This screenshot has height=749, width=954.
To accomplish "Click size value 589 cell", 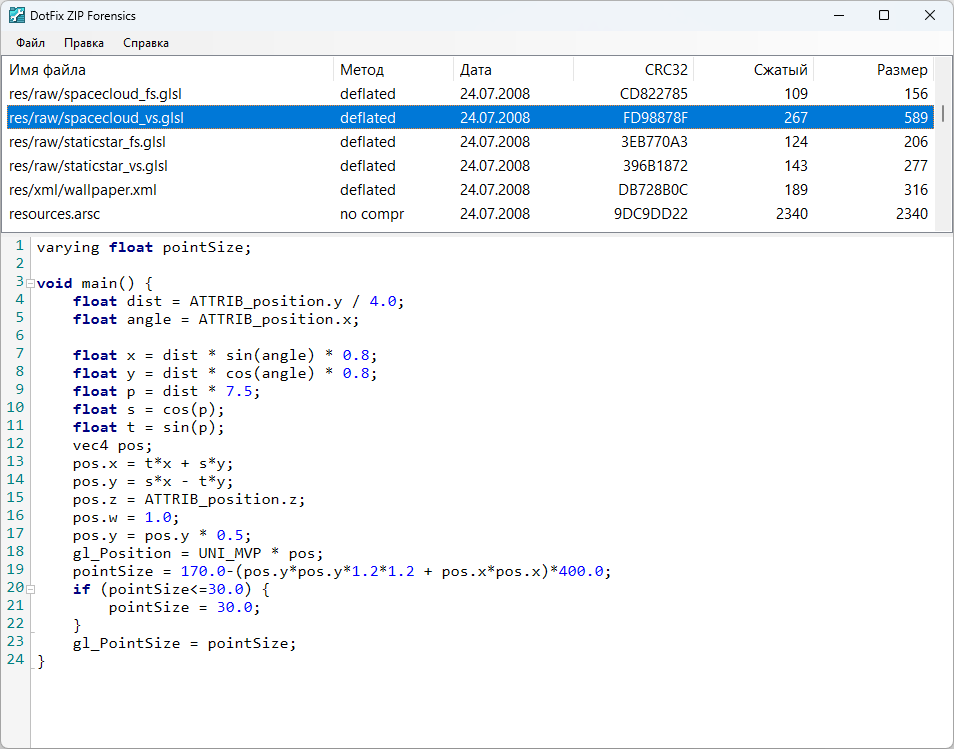I will coord(916,117).
